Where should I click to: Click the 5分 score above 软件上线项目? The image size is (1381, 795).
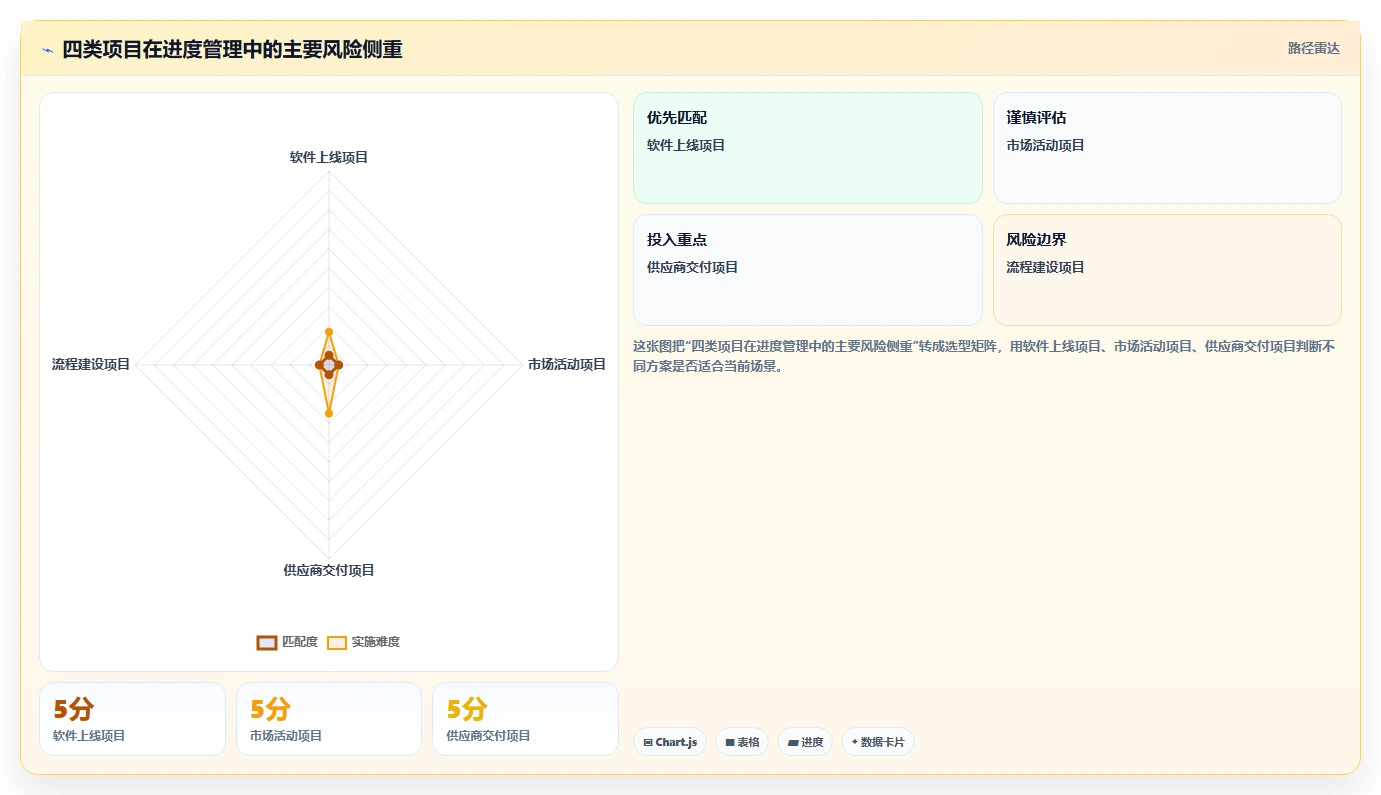[x=73, y=709]
